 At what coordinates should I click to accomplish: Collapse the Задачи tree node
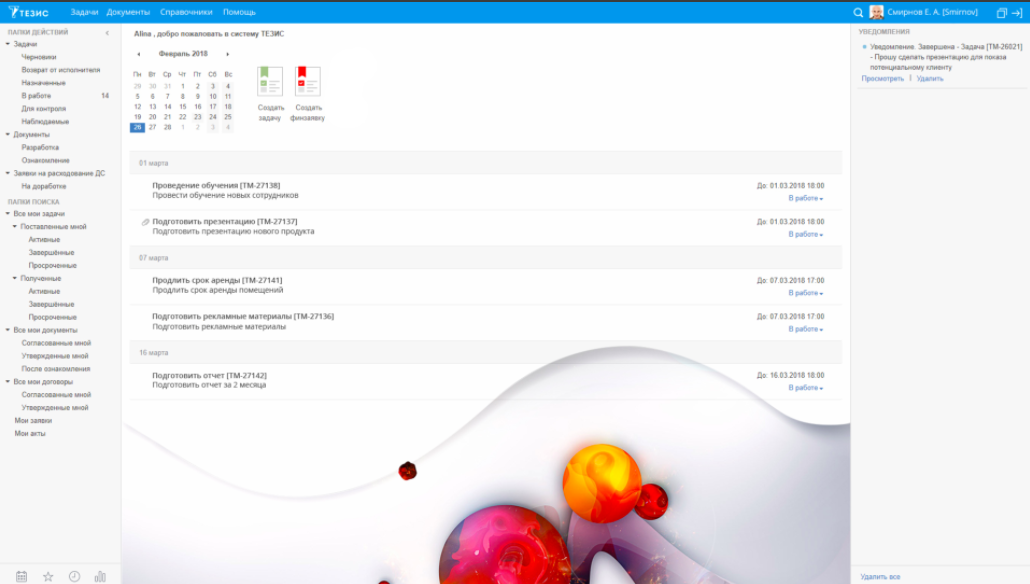click(8, 44)
